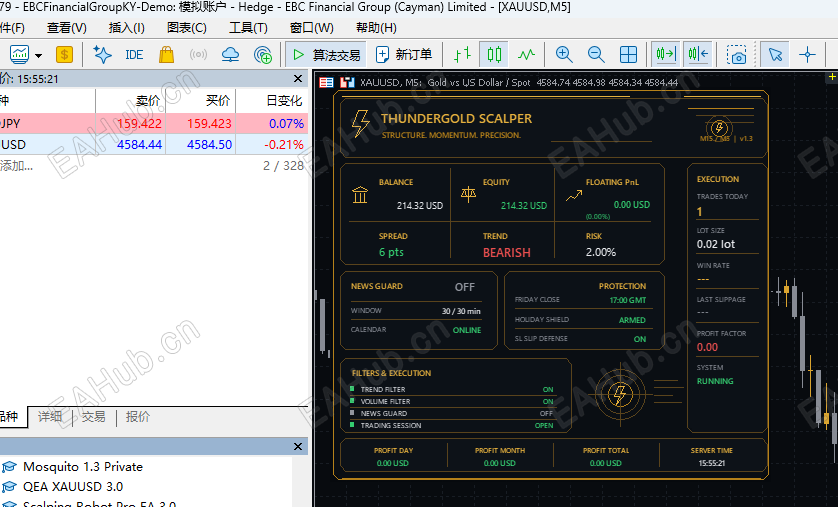Viewport: 838px width, 507px height.
Task: Select the JPY row bid 159.422
Action: coord(139,123)
